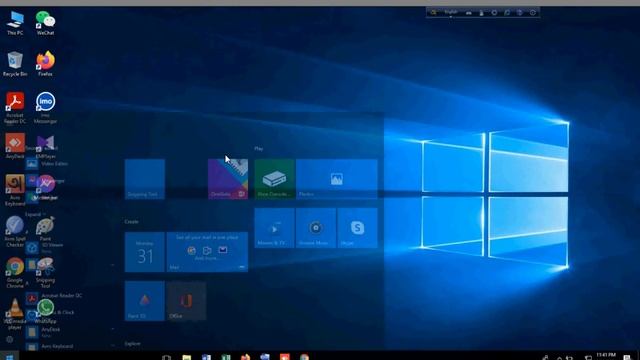Click the Windows Start button
The height and width of the screenshot is (360, 640).
pyautogui.click(x=9, y=356)
